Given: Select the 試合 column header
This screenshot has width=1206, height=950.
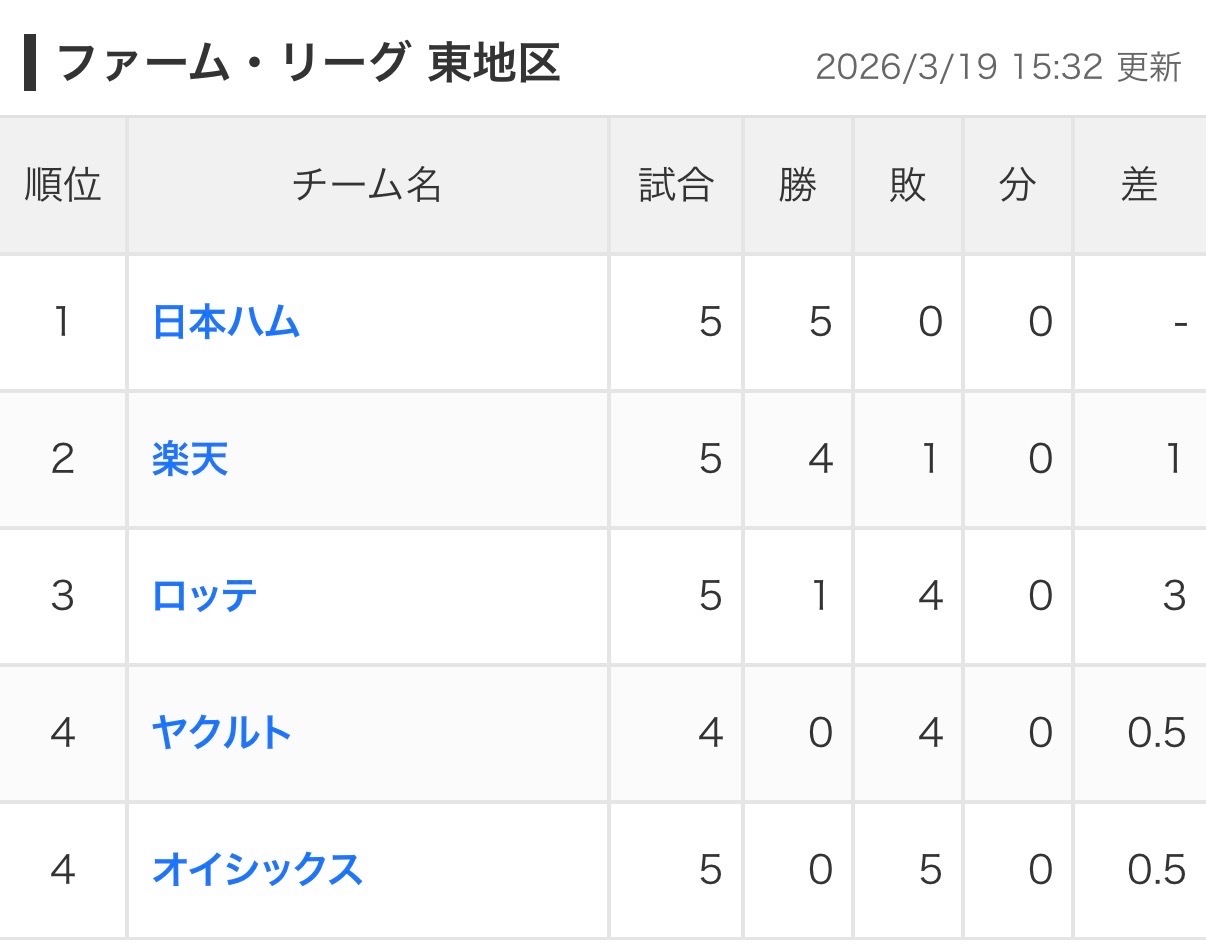Looking at the screenshot, I should click(x=676, y=185).
